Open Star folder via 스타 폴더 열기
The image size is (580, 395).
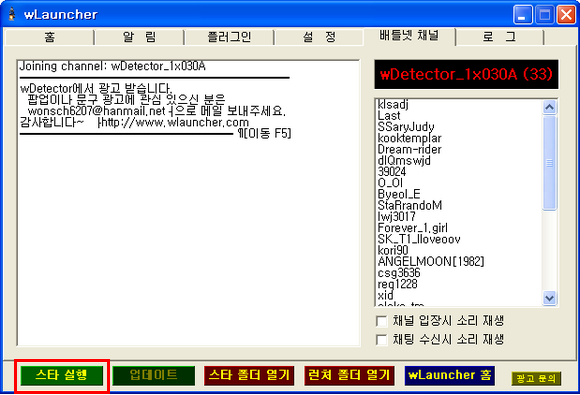click(249, 375)
